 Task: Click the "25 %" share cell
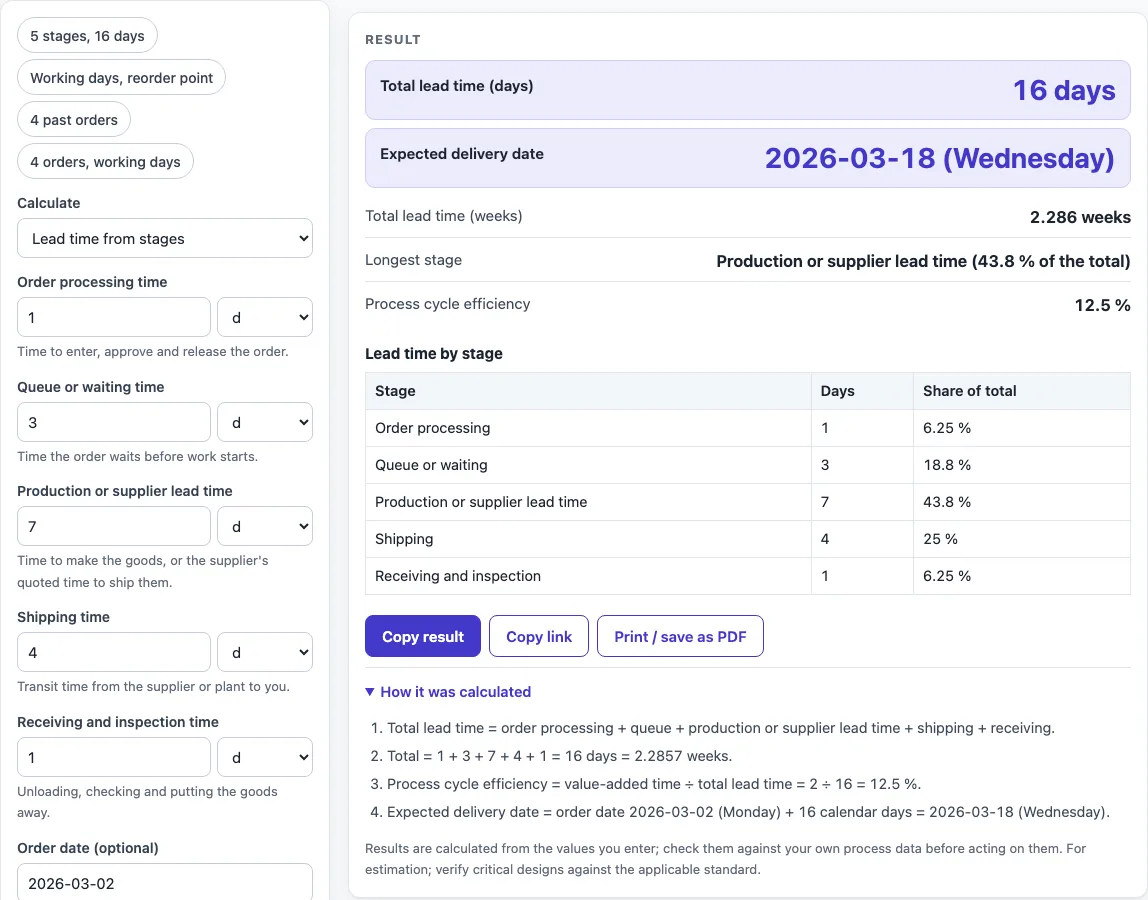[1021, 539]
